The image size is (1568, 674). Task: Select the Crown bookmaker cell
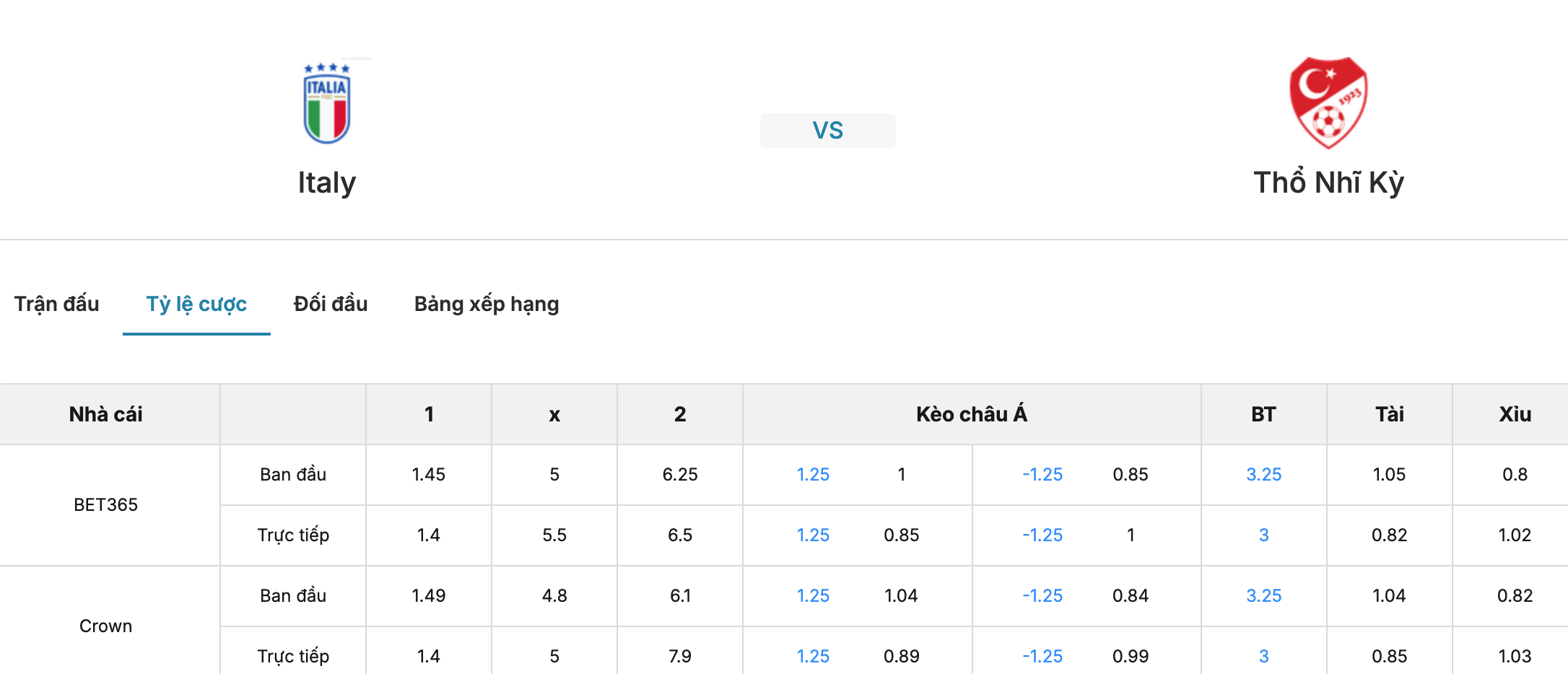[x=106, y=626]
